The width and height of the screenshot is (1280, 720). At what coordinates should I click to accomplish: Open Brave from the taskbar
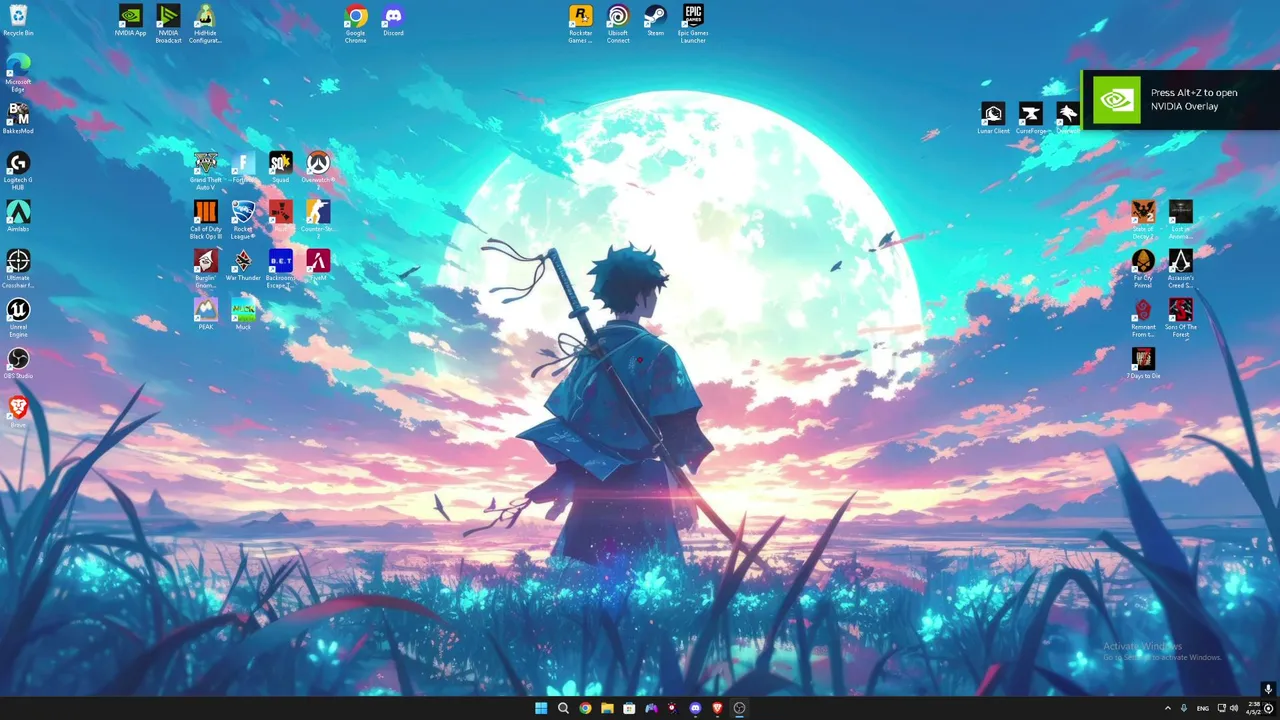[x=717, y=708]
